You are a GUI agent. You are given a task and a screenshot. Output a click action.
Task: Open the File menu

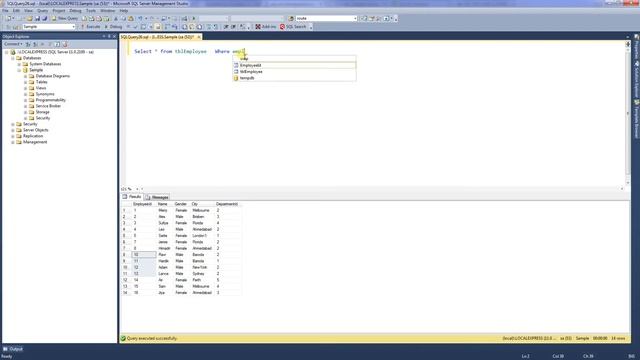pyautogui.click(x=5, y=11)
